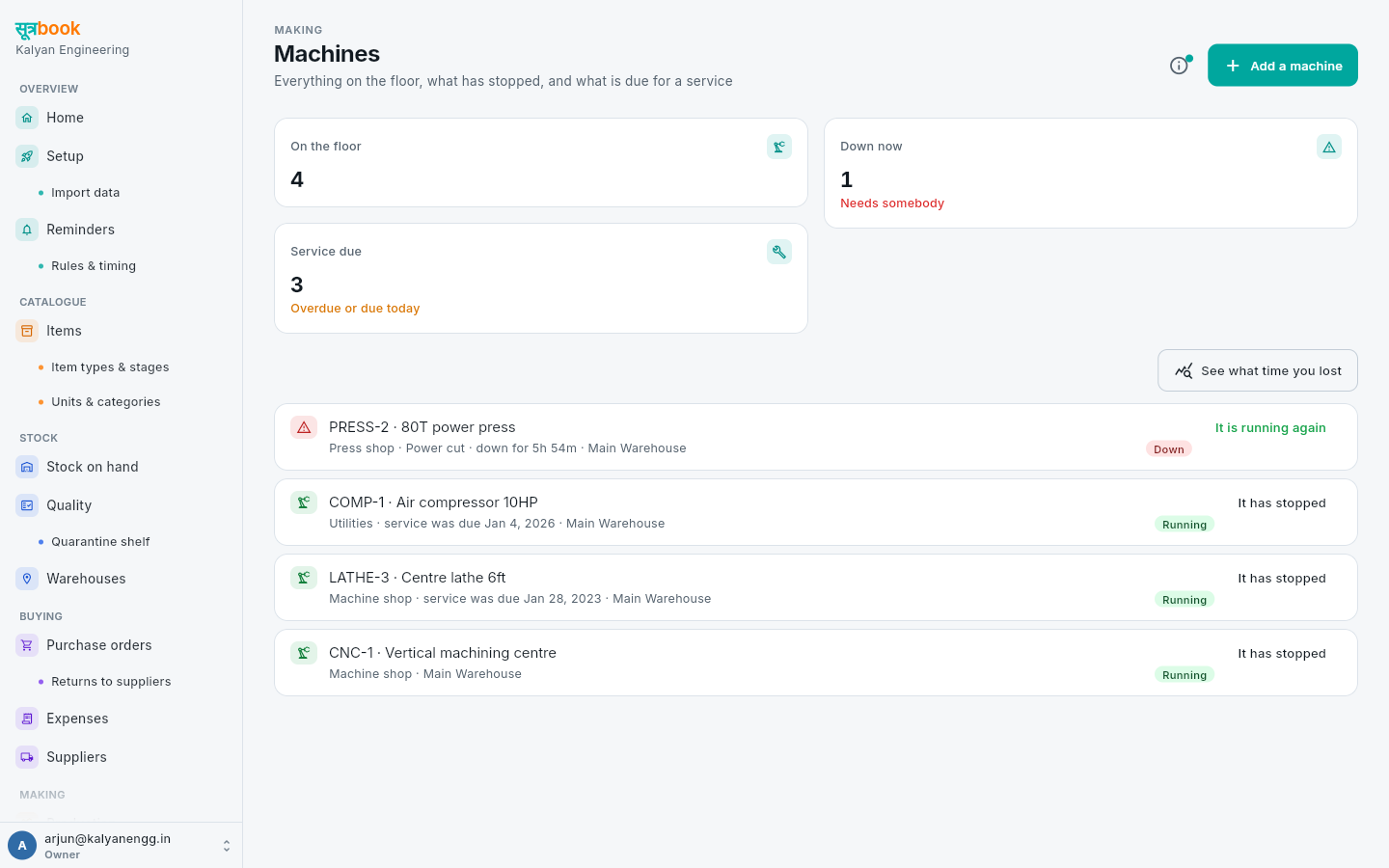The image size is (1389, 868).
Task: Click the Purchase orders cart icon
Action: coord(27,645)
